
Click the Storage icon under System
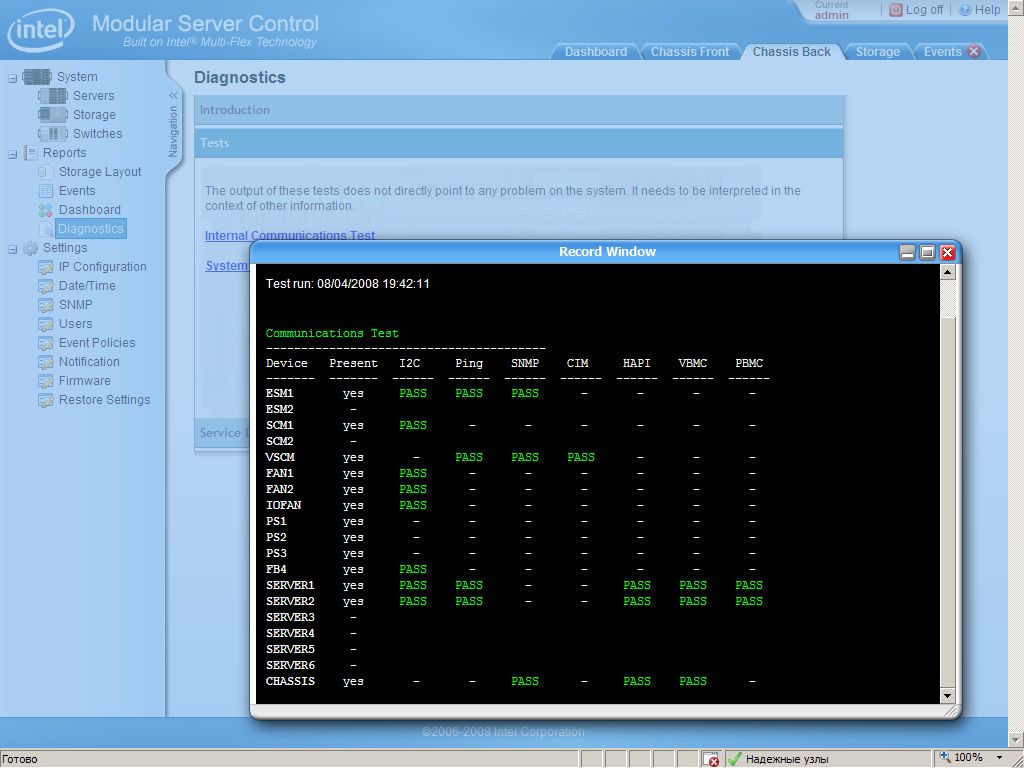tap(52, 115)
